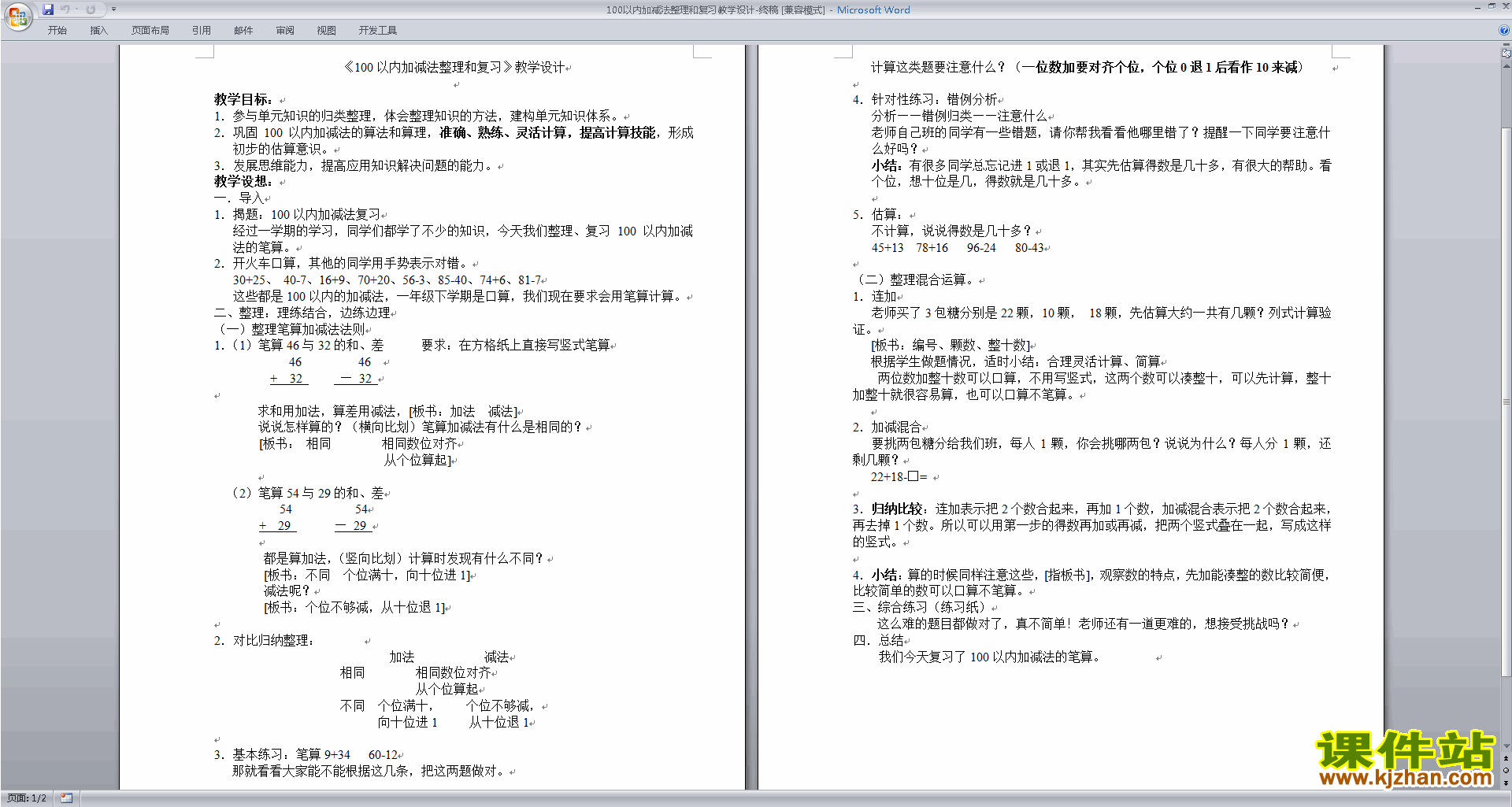Click the expression 22+18-□=
The height and width of the screenshot is (807, 1512).
pos(899,476)
